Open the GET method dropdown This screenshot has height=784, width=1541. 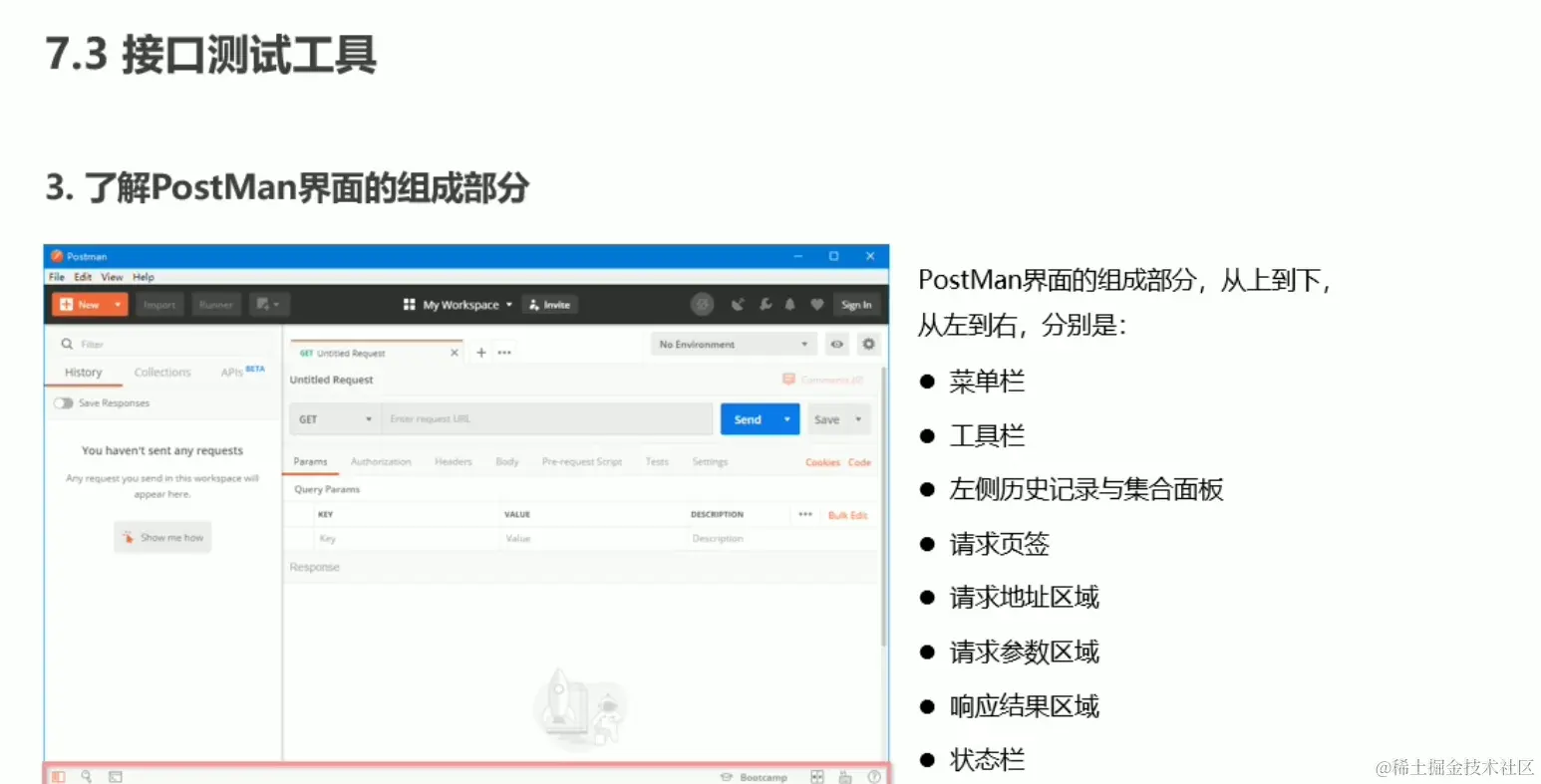click(335, 419)
